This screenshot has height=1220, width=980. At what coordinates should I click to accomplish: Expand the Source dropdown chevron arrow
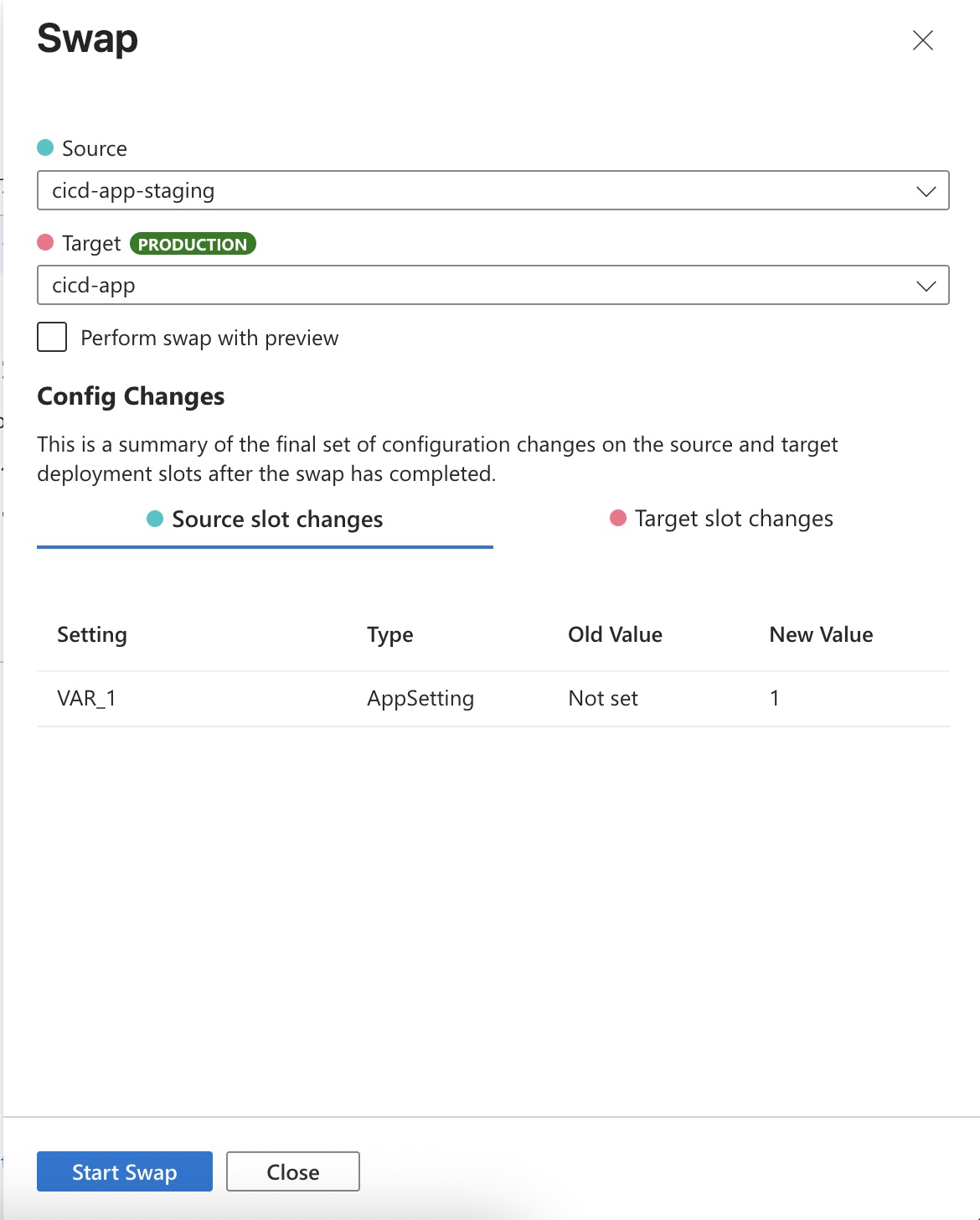click(x=926, y=191)
